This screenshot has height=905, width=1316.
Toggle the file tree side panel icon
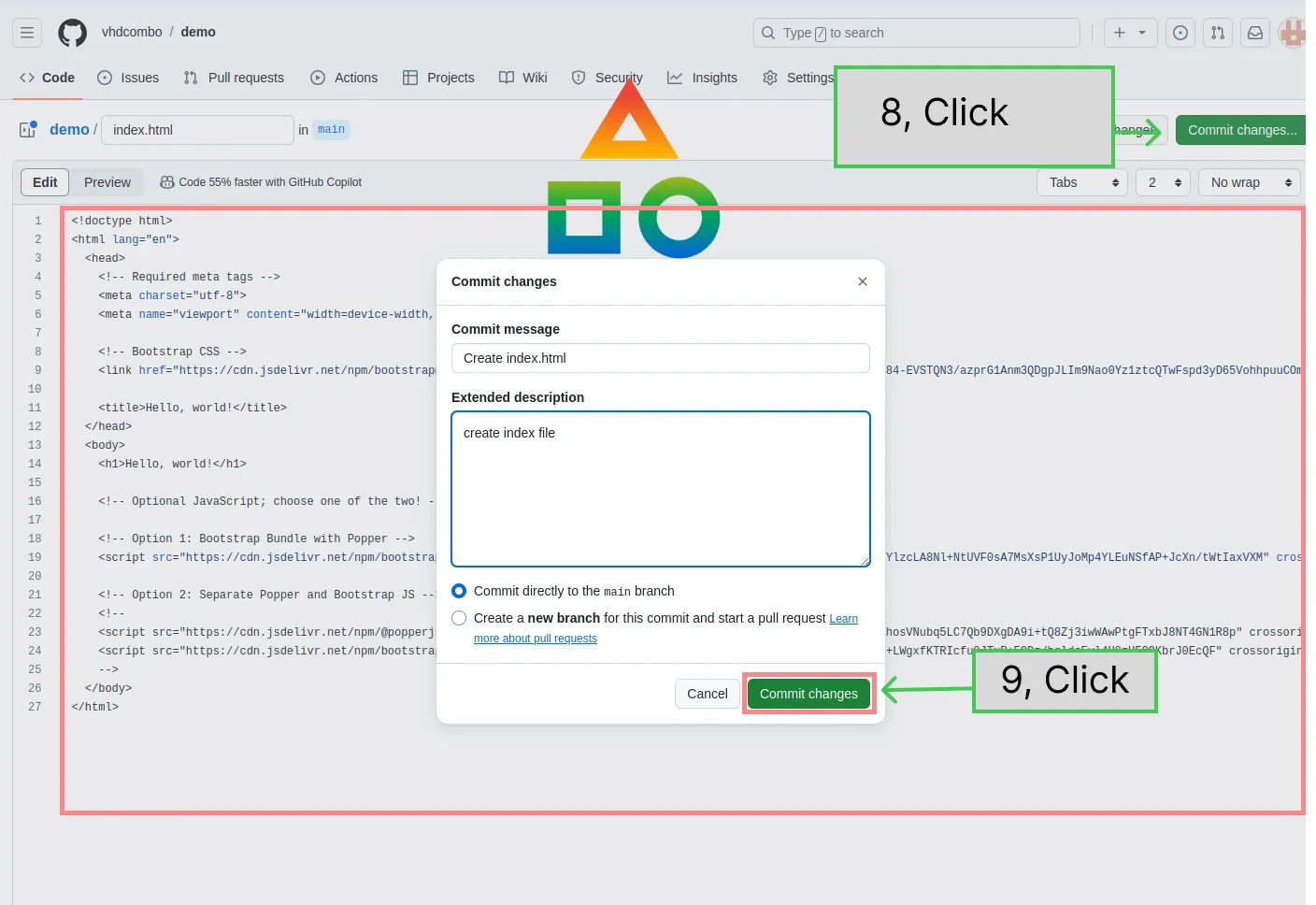[28, 129]
